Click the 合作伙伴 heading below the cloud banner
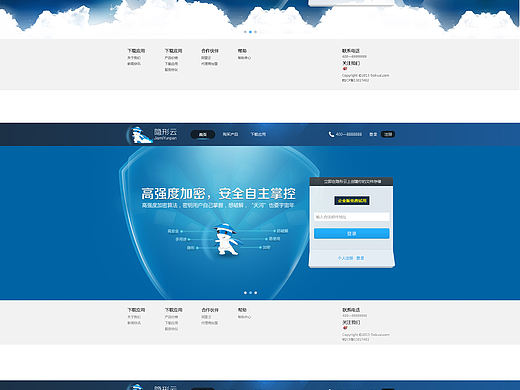 pyautogui.click(x=210, y=51)
